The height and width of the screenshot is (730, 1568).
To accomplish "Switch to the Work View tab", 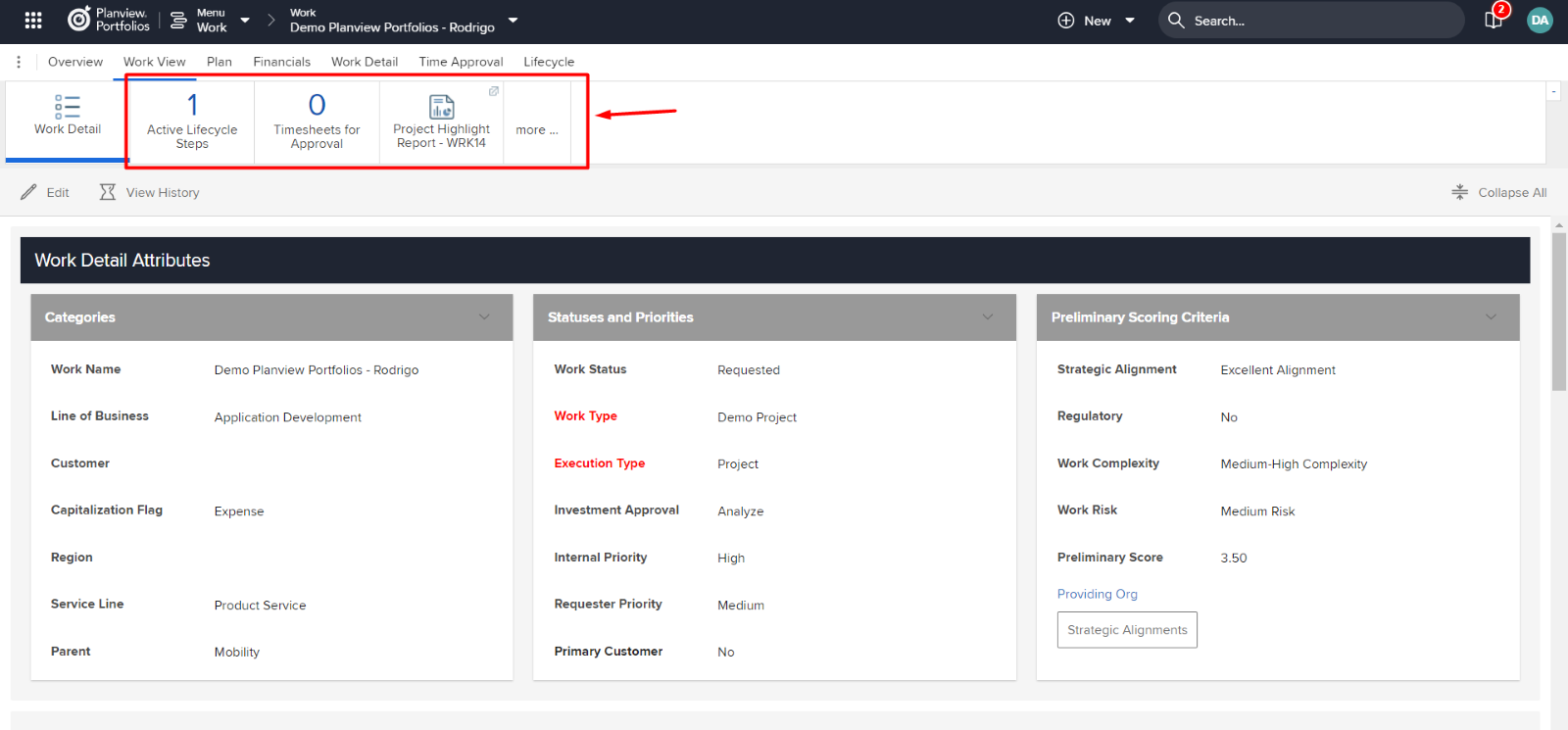I will coord(155,62).
